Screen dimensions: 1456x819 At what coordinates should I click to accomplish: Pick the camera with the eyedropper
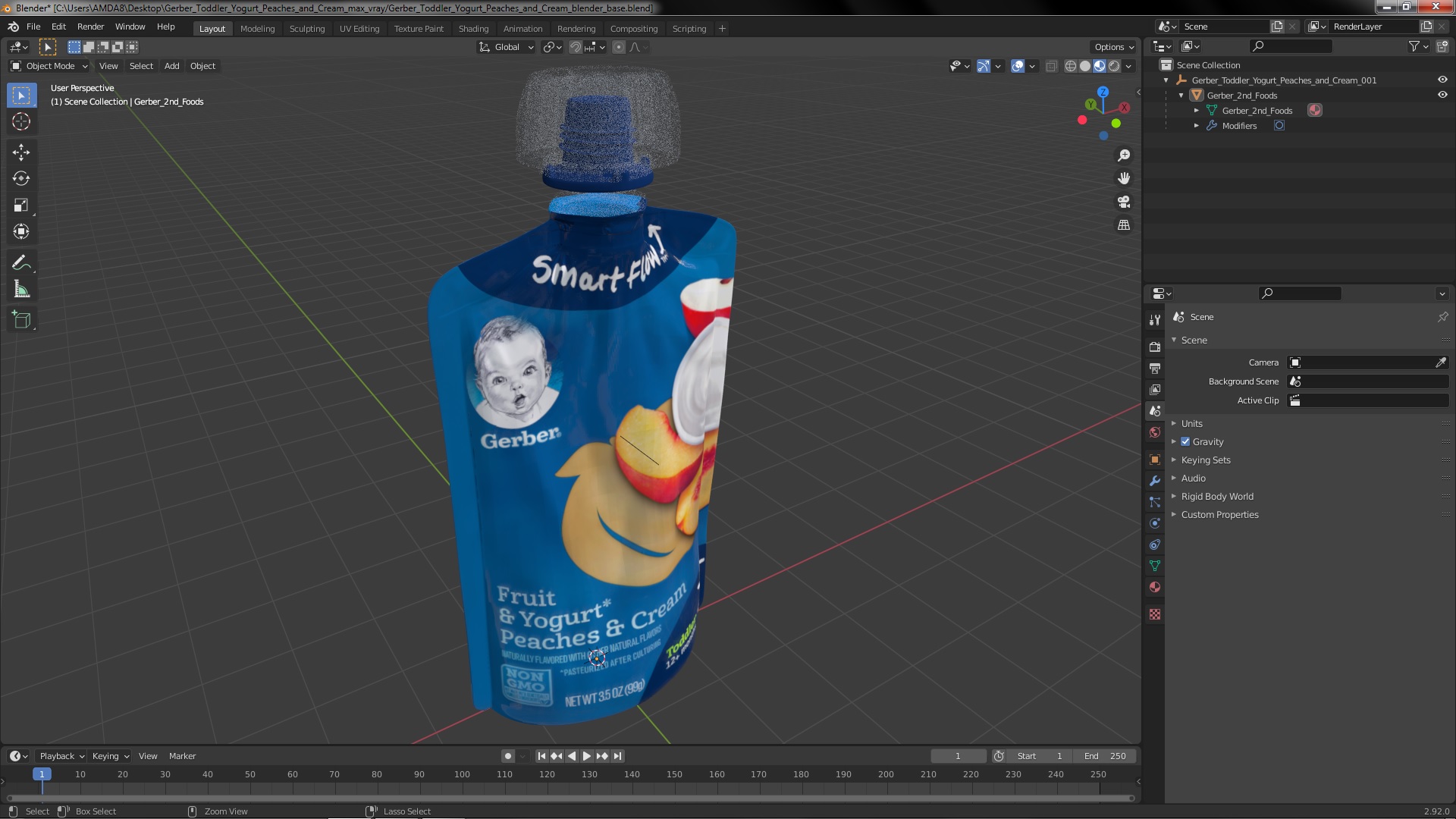pyautogui.click(x=1440, y=362)
